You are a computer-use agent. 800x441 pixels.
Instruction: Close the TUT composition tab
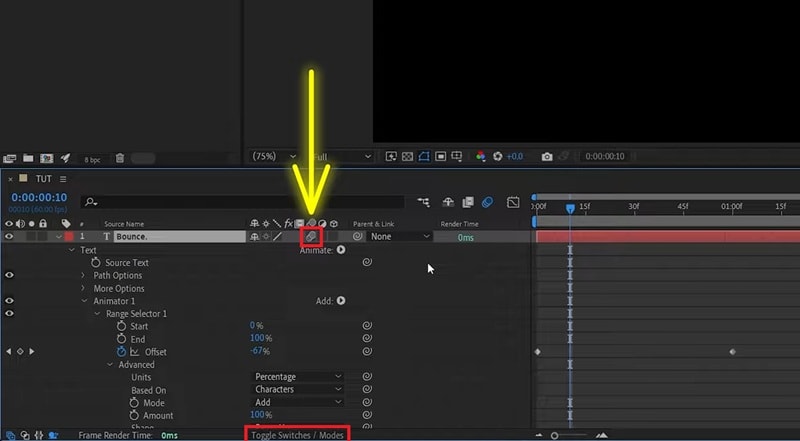click(10, 179)
